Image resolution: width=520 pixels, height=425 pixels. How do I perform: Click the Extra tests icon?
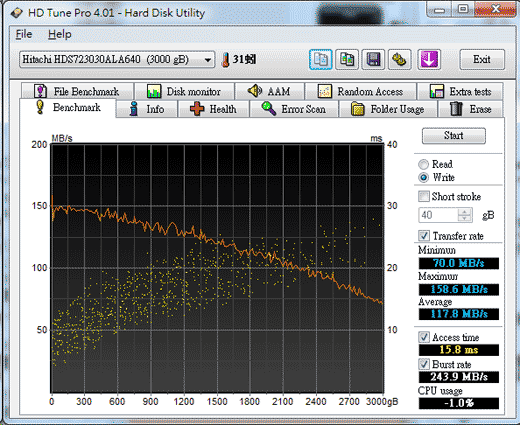[x=437, y=91]
